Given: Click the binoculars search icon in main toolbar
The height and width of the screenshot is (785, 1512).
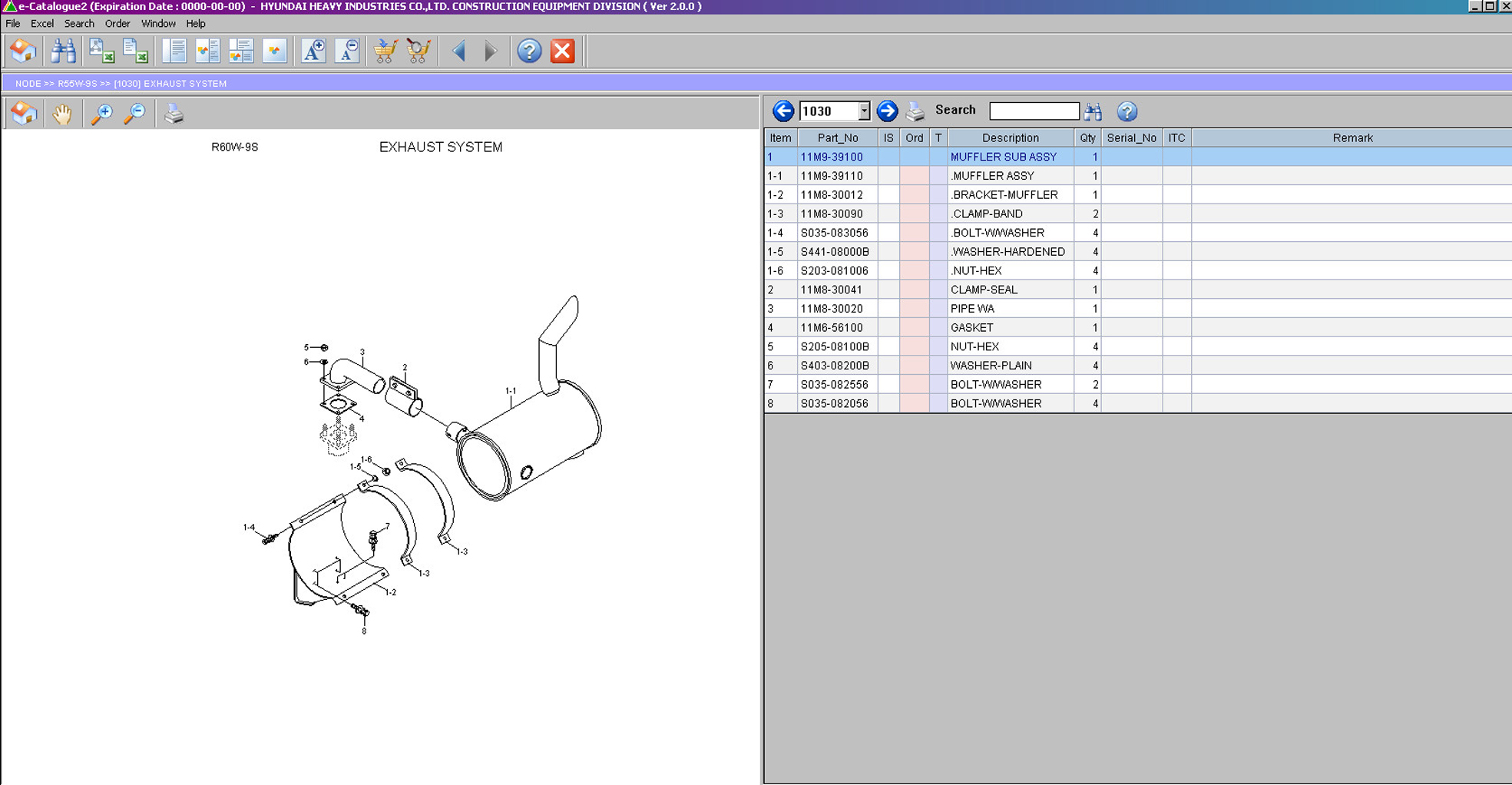Looking at the screenshot, I should 63,51.
